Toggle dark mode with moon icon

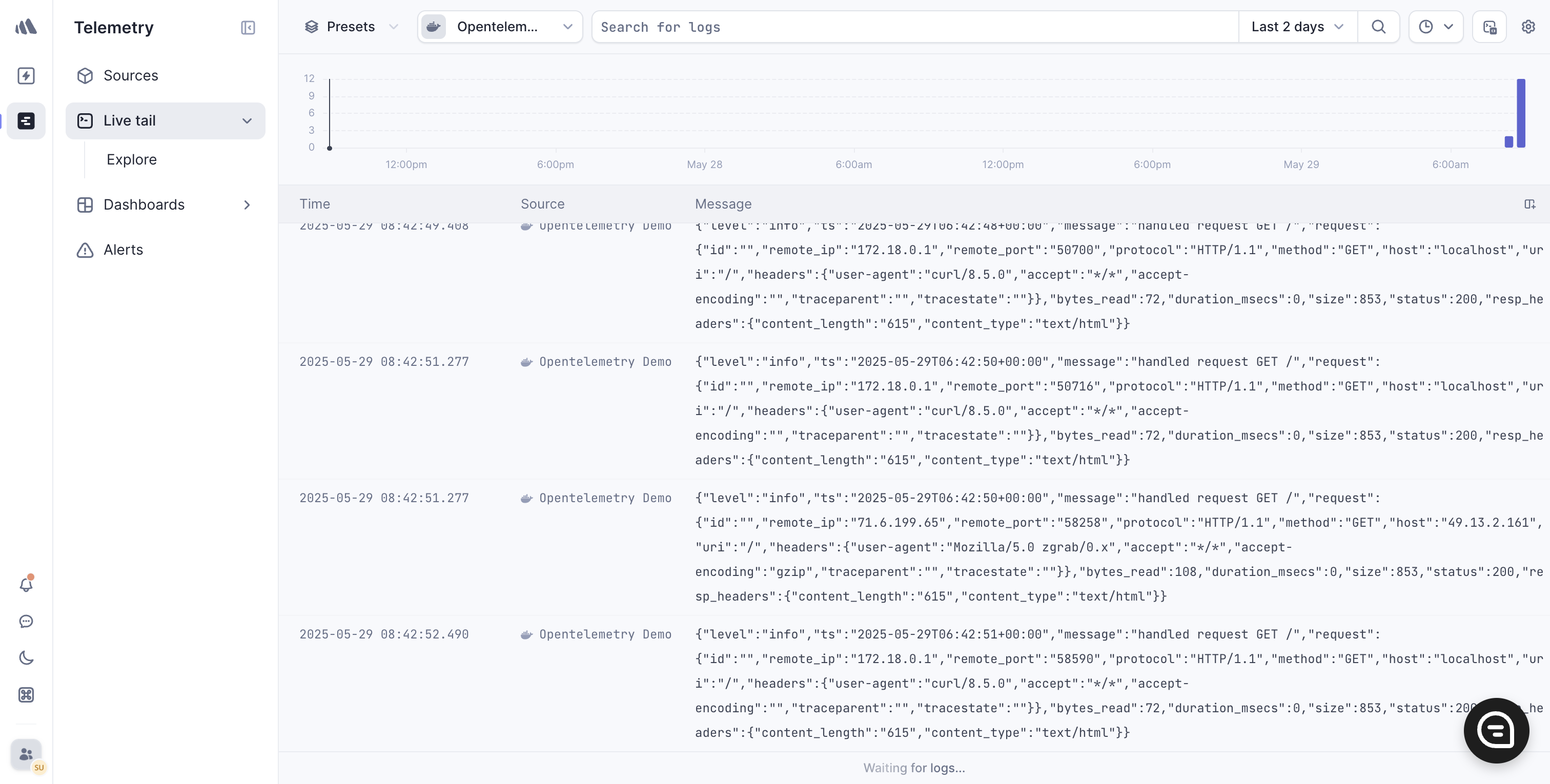(x=26, y=657)
